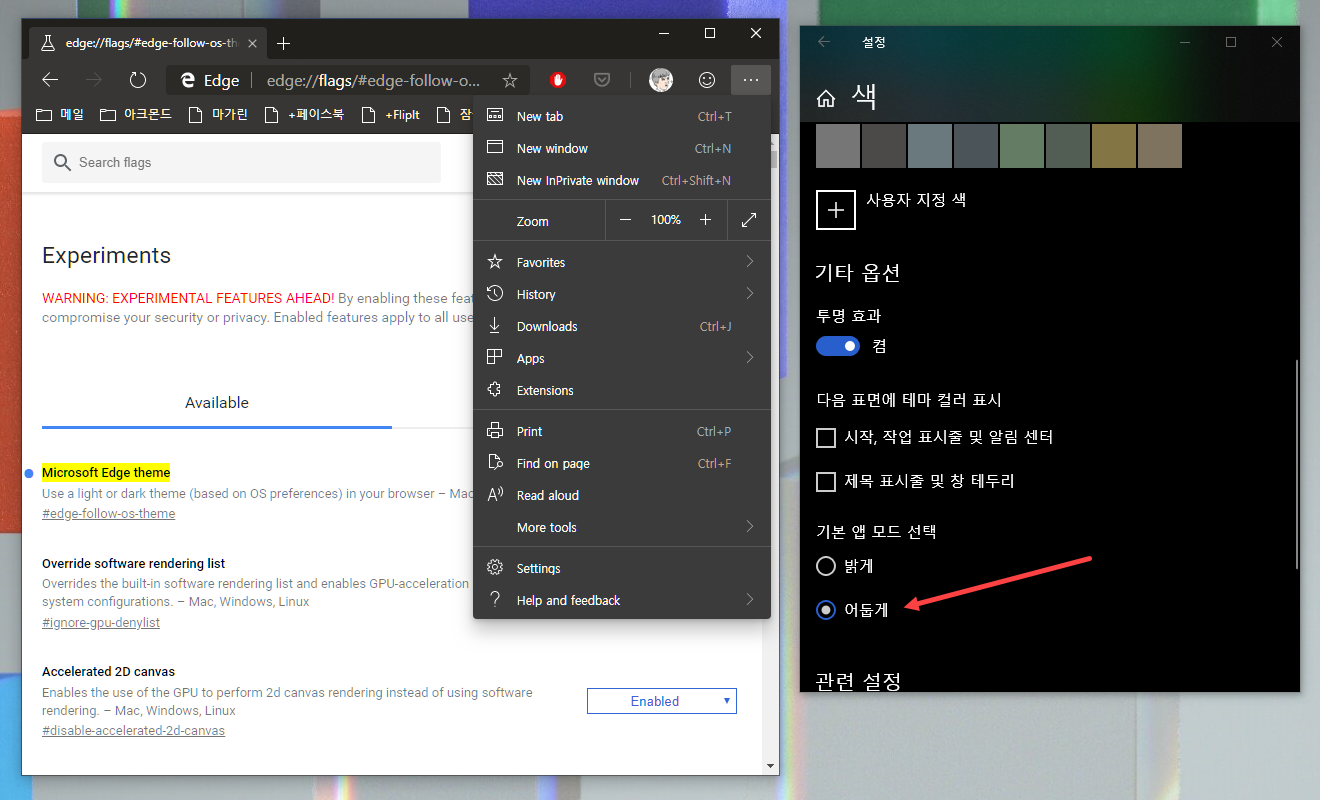Click the Extensions puzzle icon in the Edge menu
This screenshot has height=800, width=1320.
tap(494, 390)
